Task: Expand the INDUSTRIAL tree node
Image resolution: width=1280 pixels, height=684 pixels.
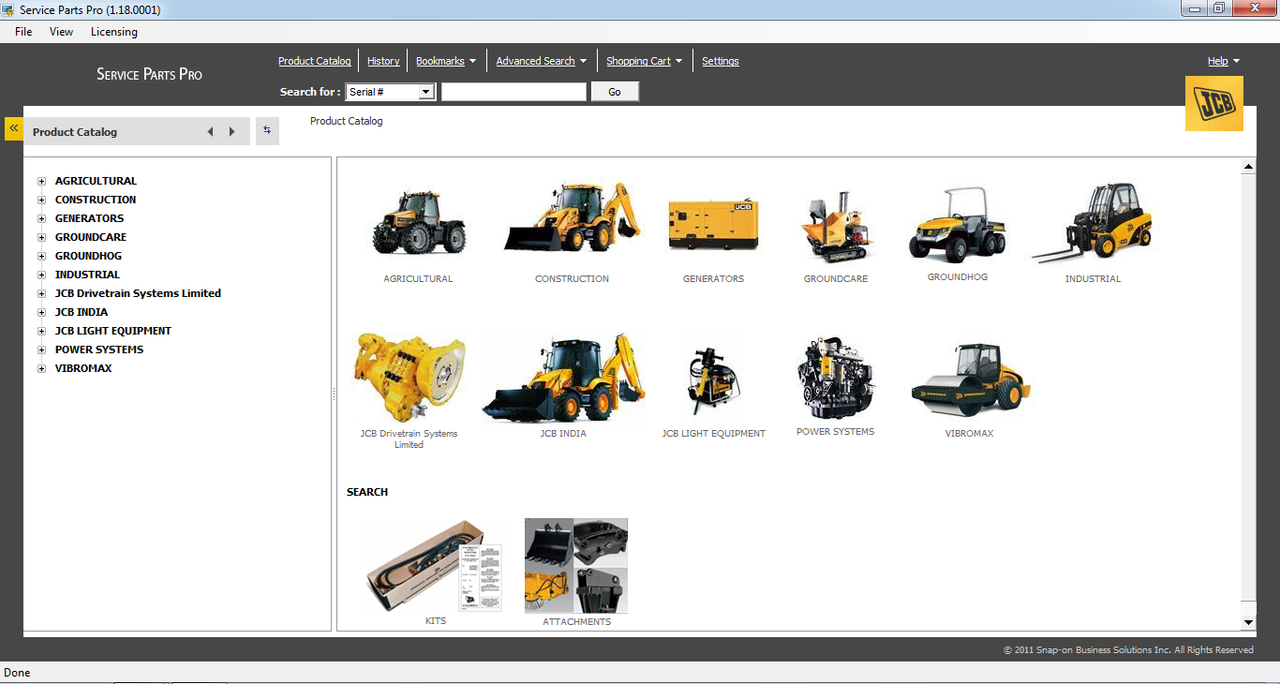Action: point(42,275)
